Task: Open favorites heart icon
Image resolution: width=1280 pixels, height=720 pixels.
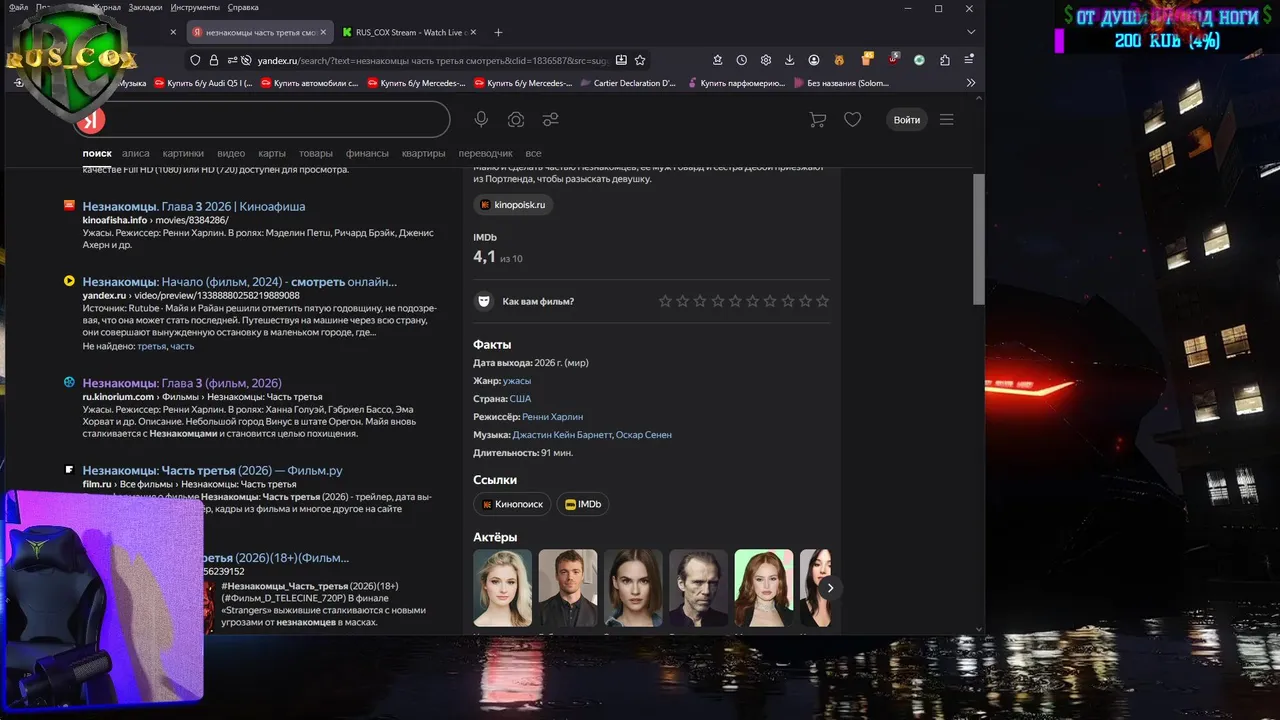Action: pyautogui.click(x=852, y=120)
